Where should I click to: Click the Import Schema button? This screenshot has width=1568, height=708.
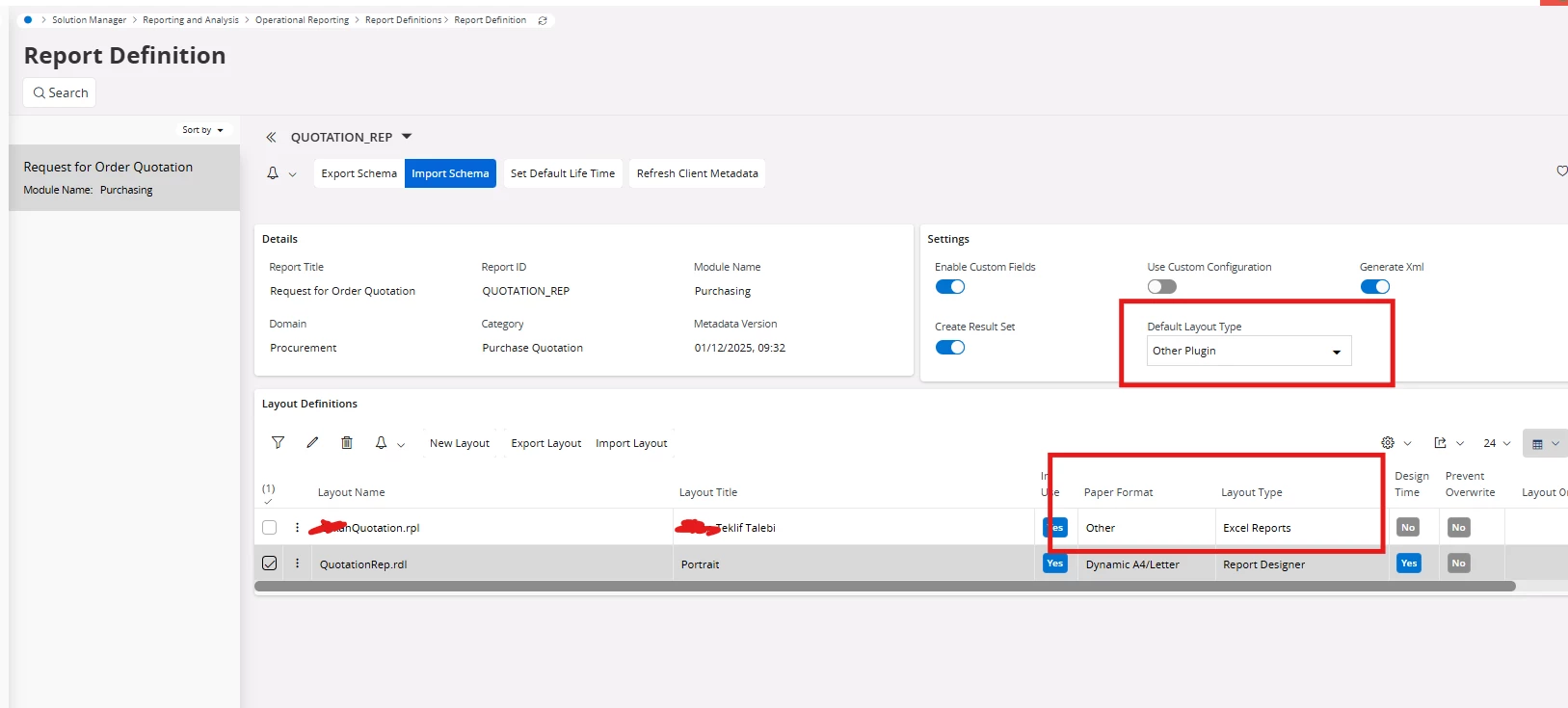point(450,173)
